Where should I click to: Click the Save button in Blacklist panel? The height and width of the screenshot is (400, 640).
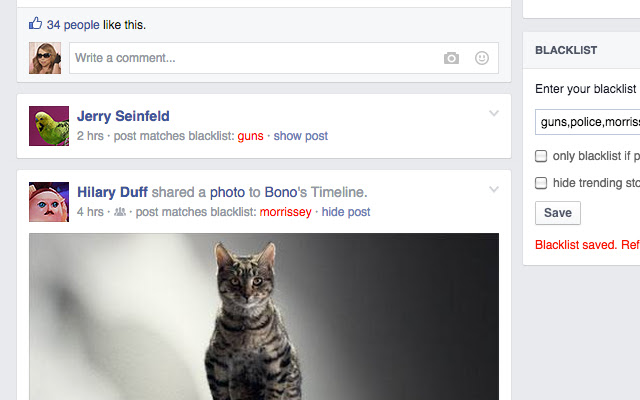coord(558,213)
